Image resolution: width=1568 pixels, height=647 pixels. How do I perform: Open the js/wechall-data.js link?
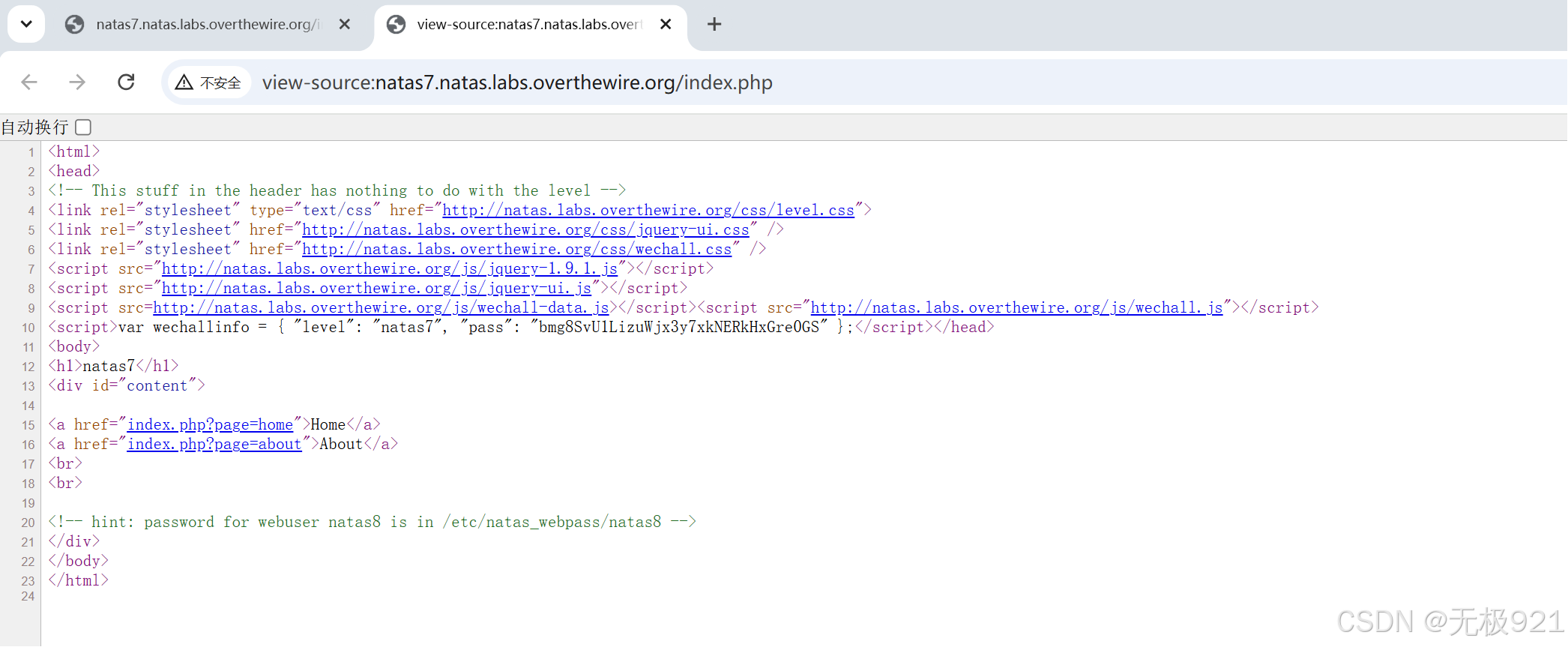(x=381, y=308)
